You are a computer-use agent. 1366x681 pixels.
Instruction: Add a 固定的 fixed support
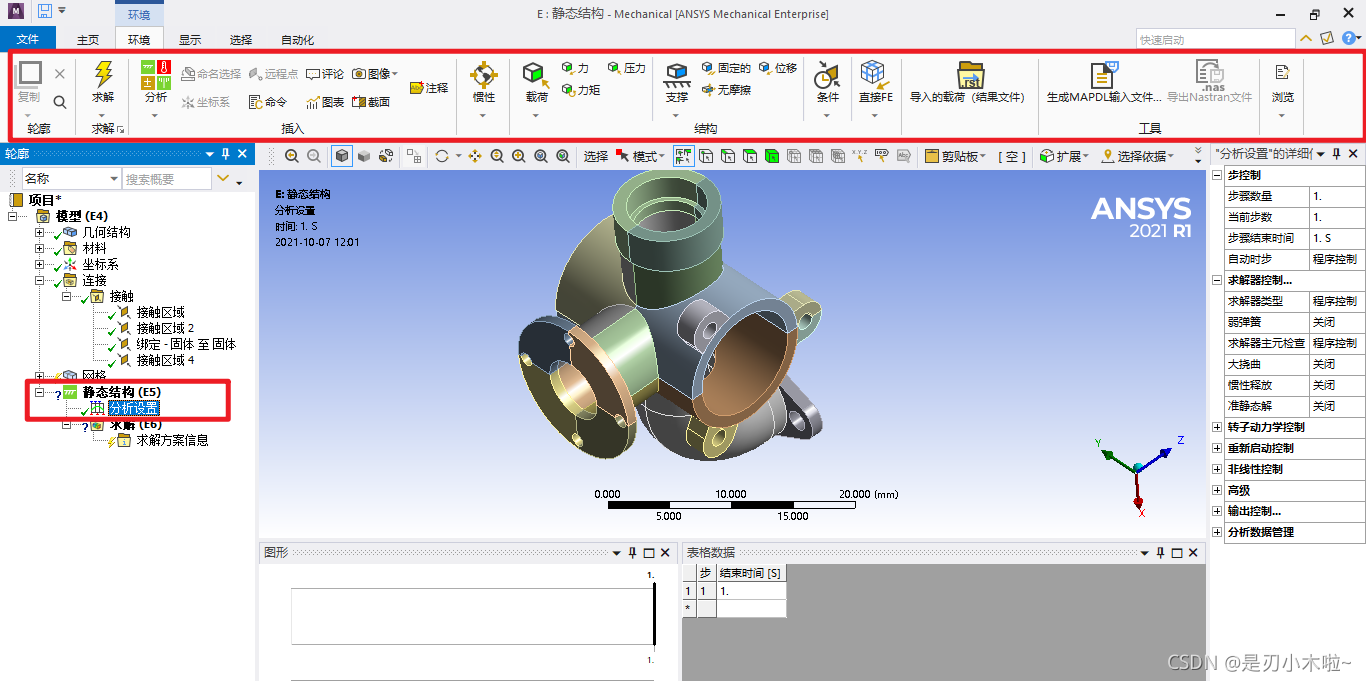pos(726,68)
